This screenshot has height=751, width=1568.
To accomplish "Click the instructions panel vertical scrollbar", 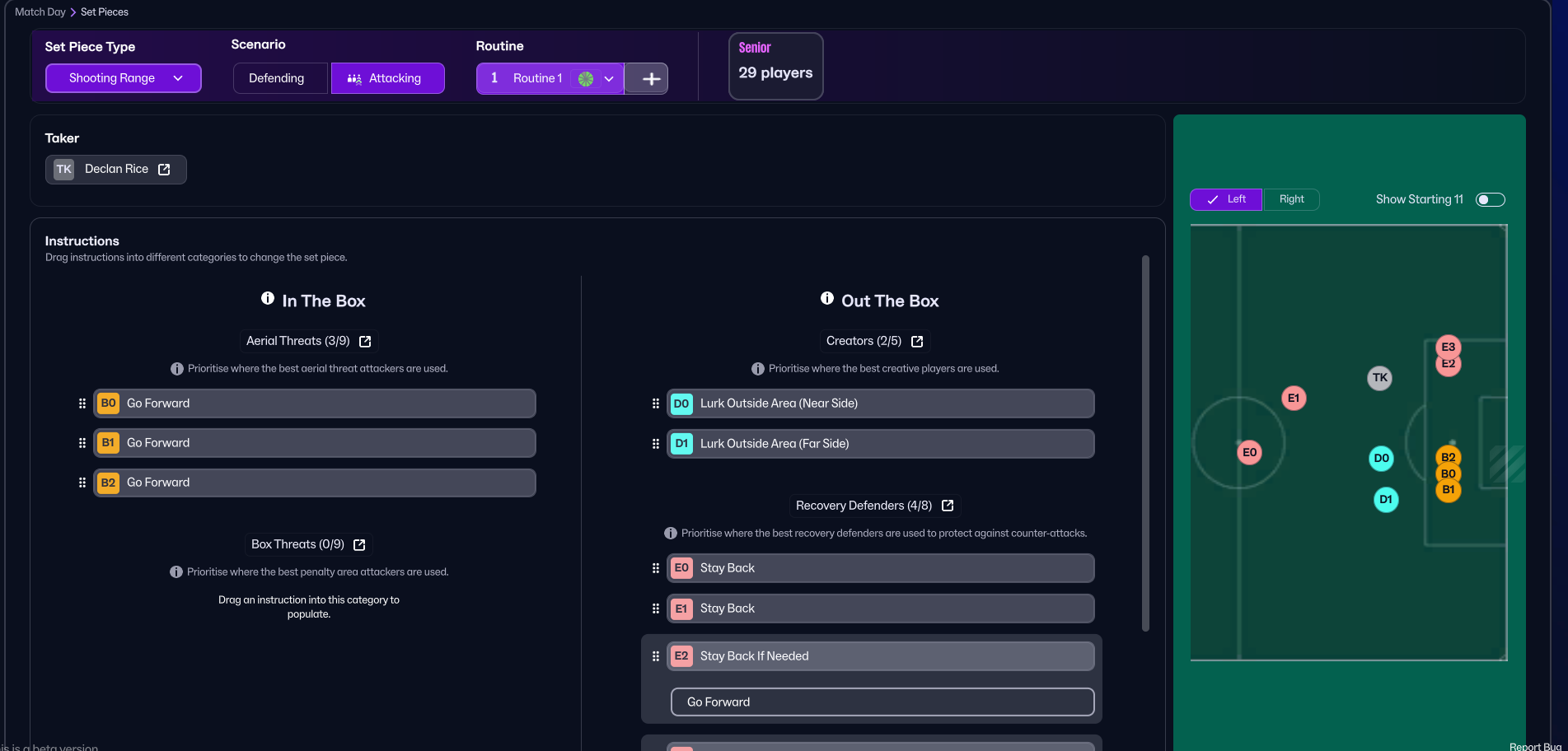I will click(1145, 443).
